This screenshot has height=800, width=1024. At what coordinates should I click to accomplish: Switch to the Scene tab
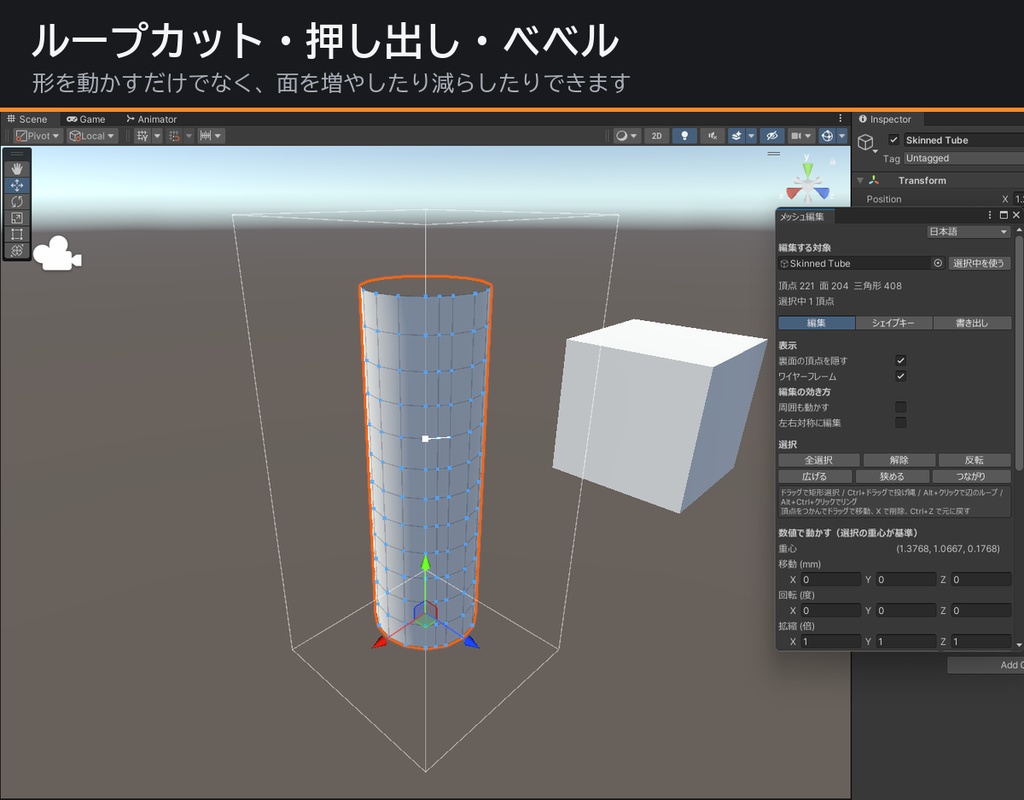click(x=27, y=119)
